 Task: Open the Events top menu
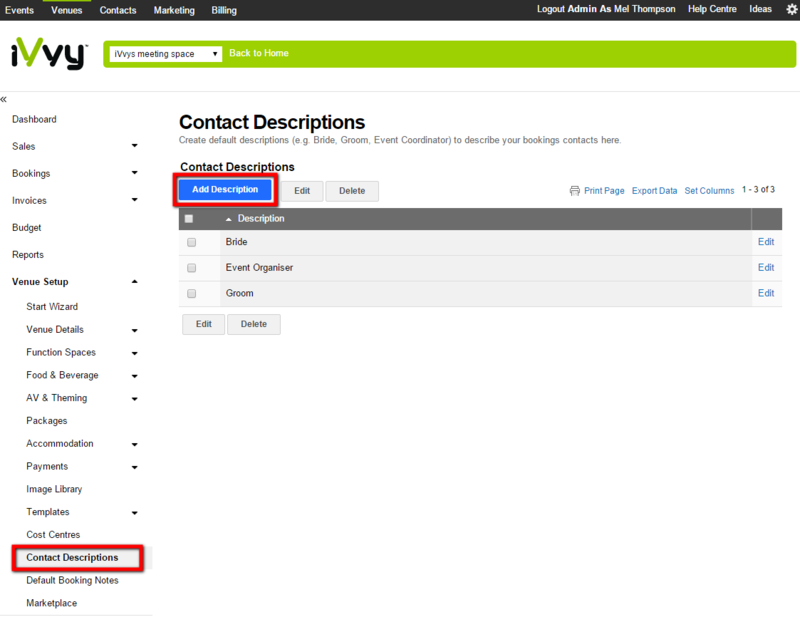[x=19, y=10]
